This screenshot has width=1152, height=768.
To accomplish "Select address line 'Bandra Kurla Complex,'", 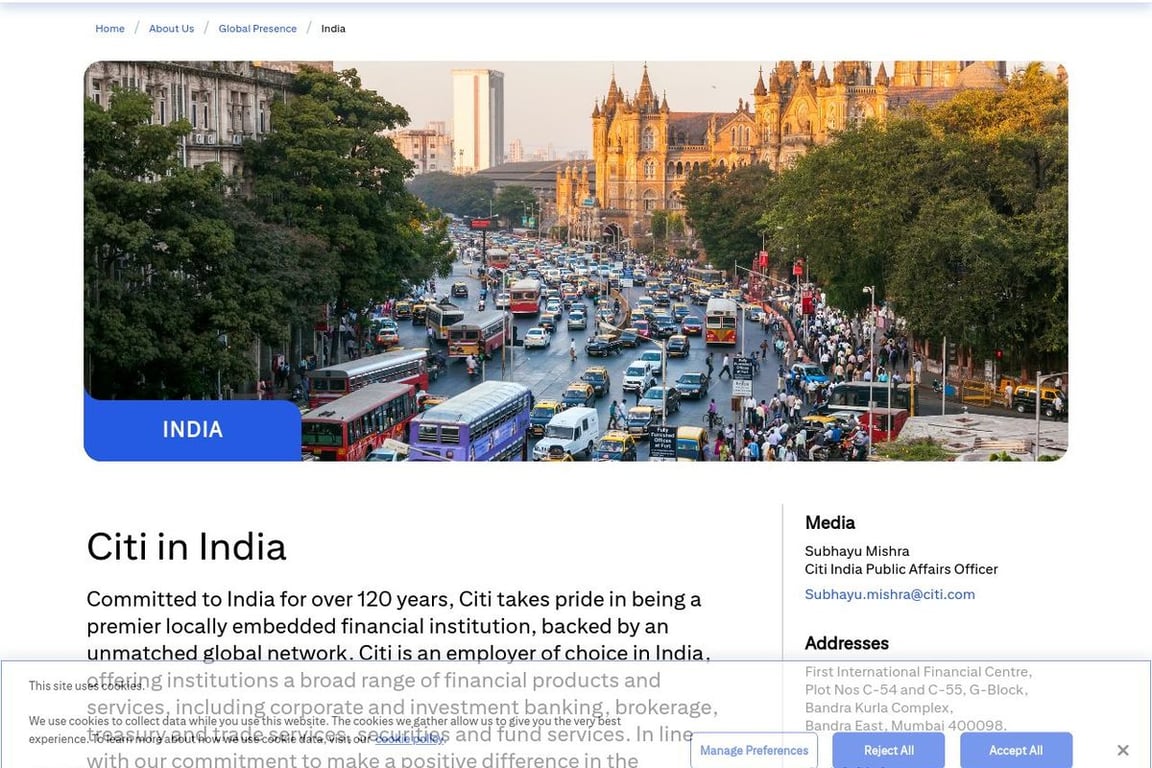I will (x=879, y=708).
